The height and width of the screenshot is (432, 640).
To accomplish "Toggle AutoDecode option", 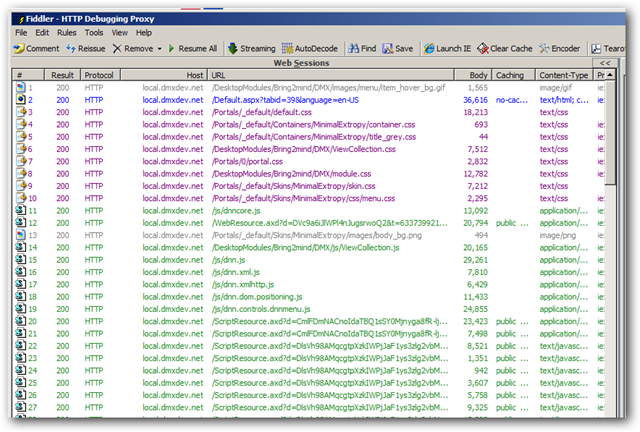I will (310, 49).
